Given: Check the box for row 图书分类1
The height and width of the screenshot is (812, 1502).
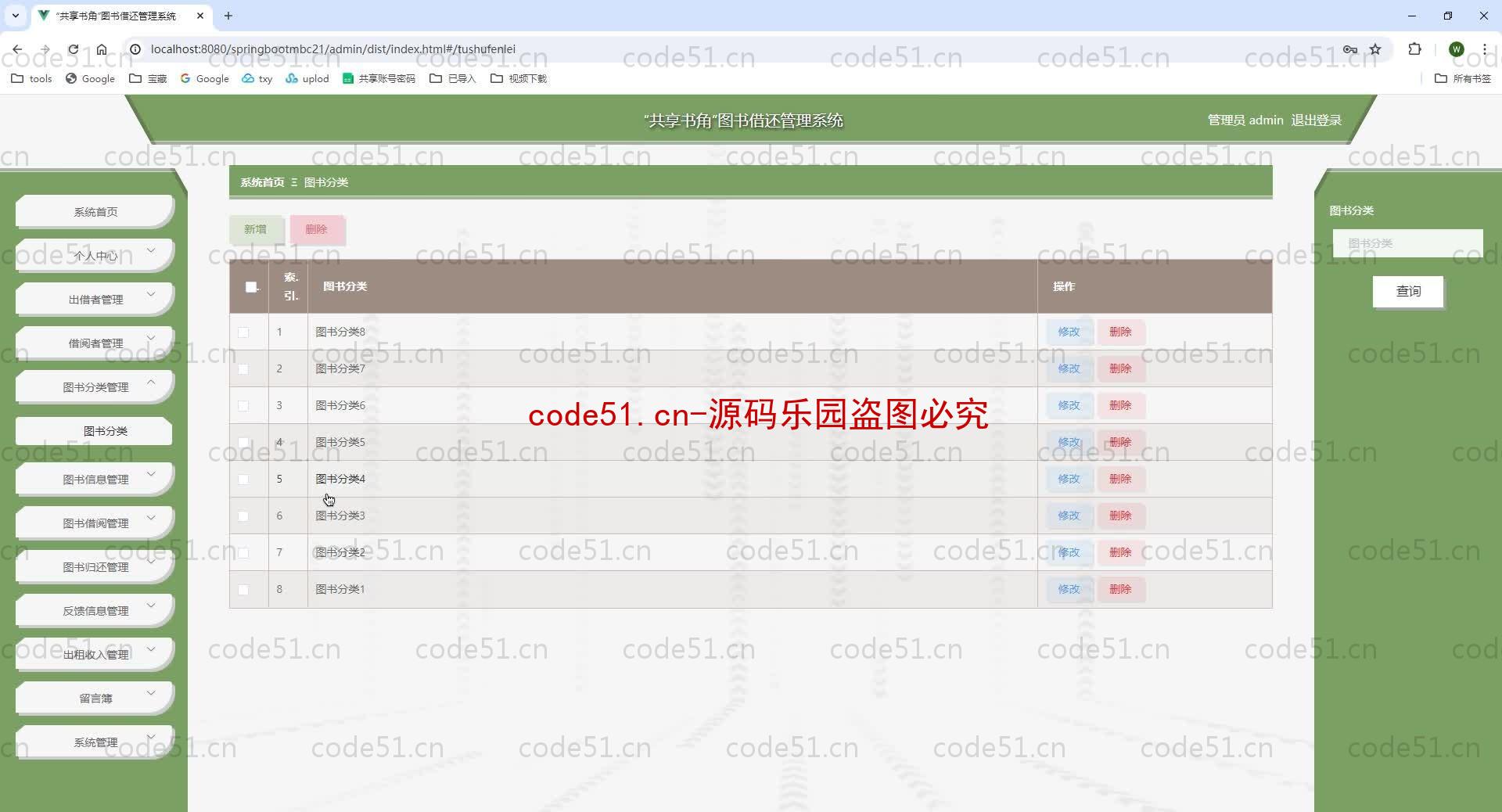Looking at the screenshot, I should click(x=243, y=590).
